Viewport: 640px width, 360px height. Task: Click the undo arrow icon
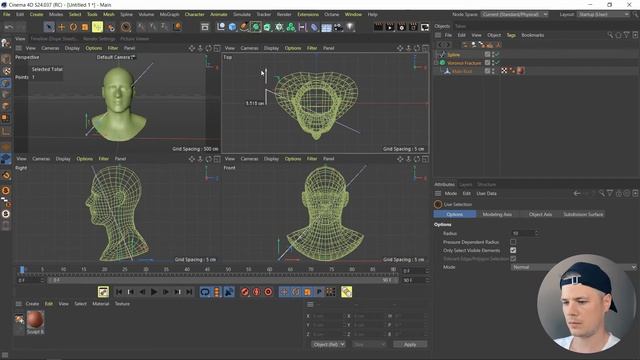coord(9,27)
